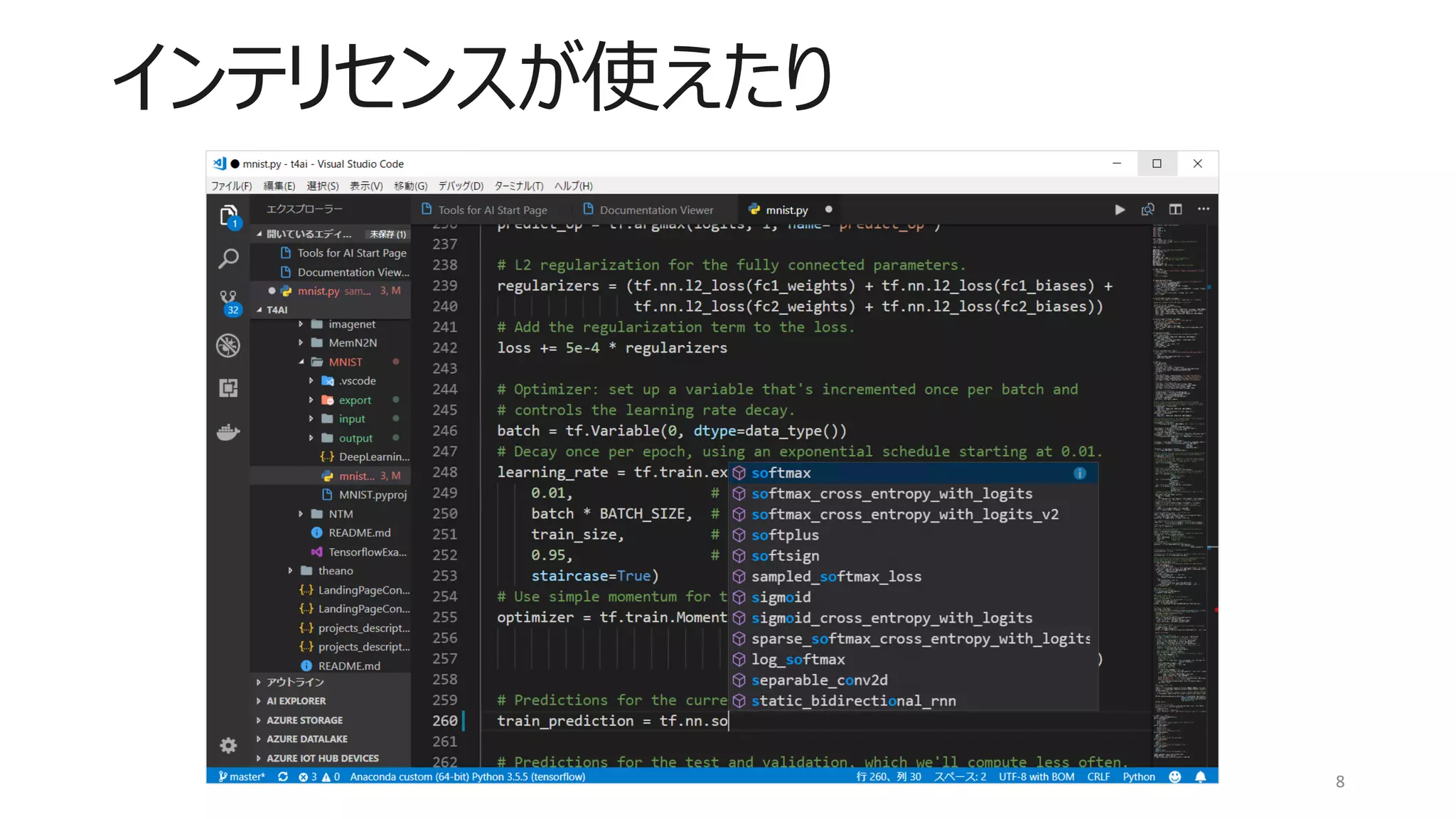Open the Manage gear icon
The height and width of the screenshot is (819, 1456).
[228, 745]
